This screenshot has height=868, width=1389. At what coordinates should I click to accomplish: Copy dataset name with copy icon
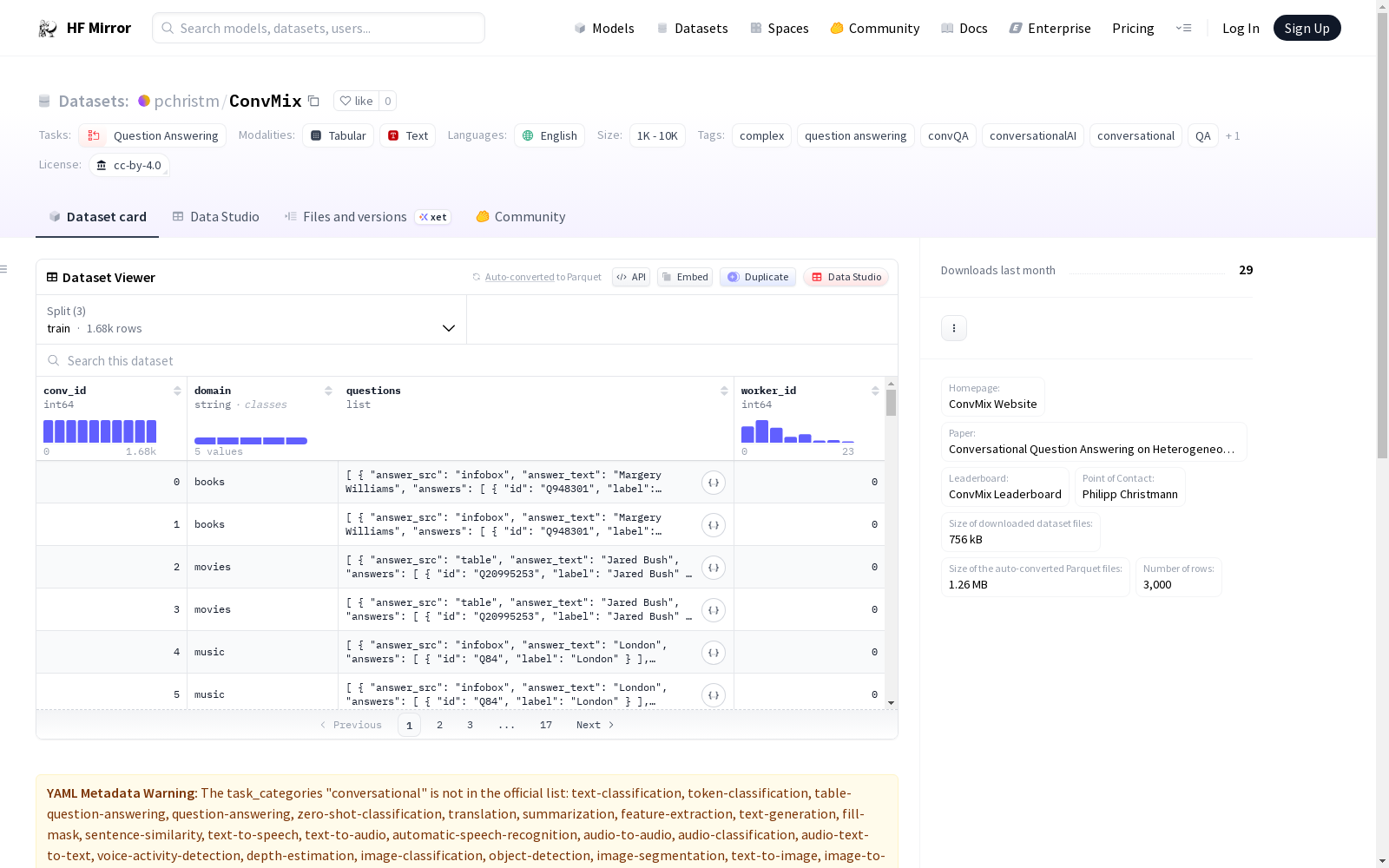click(314, 101)
